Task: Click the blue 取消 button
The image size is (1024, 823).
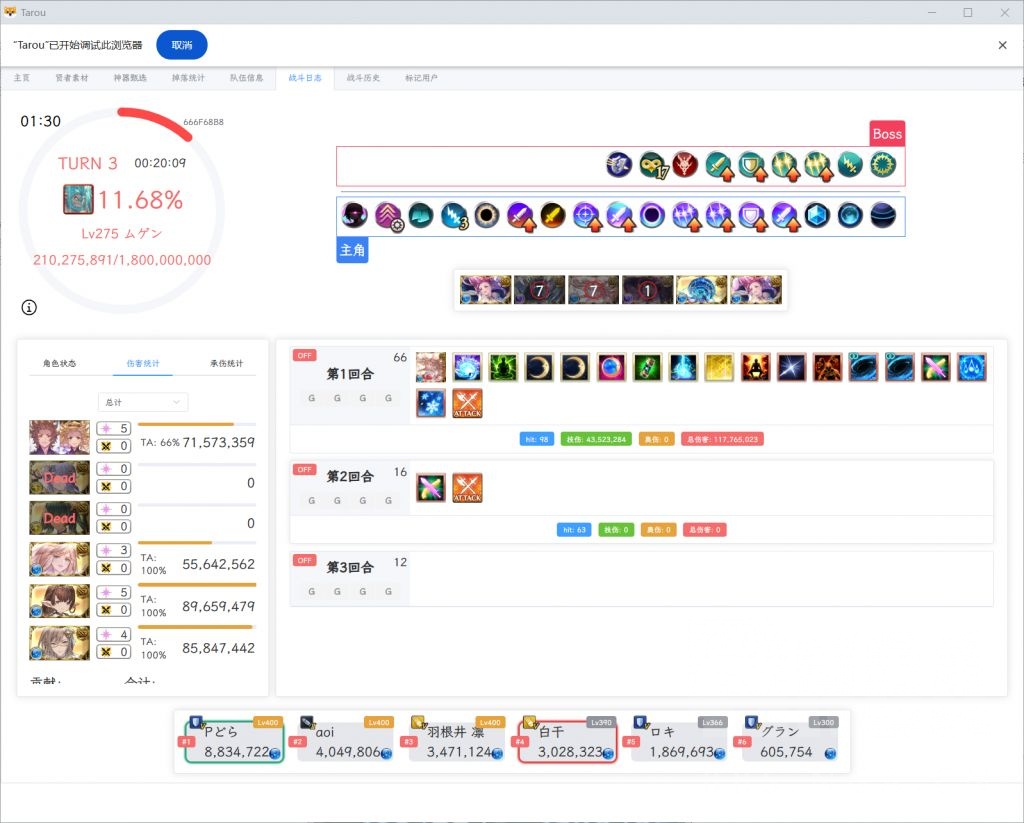Action: pos(182,45)
